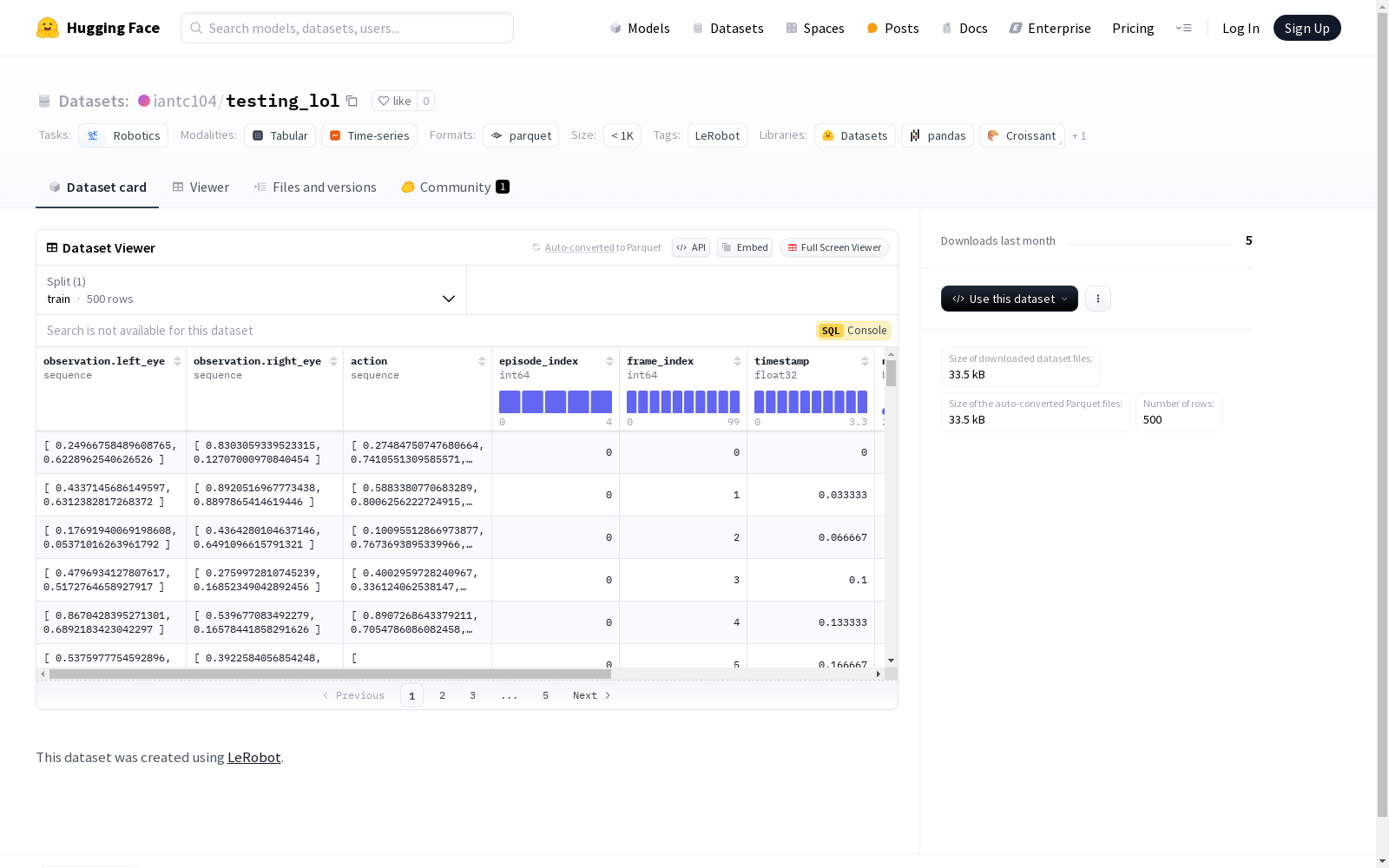The width and height of the screenshot is (1389, 868).
Task: Click the timestamp histogram bars
Action: pos(811,402)
